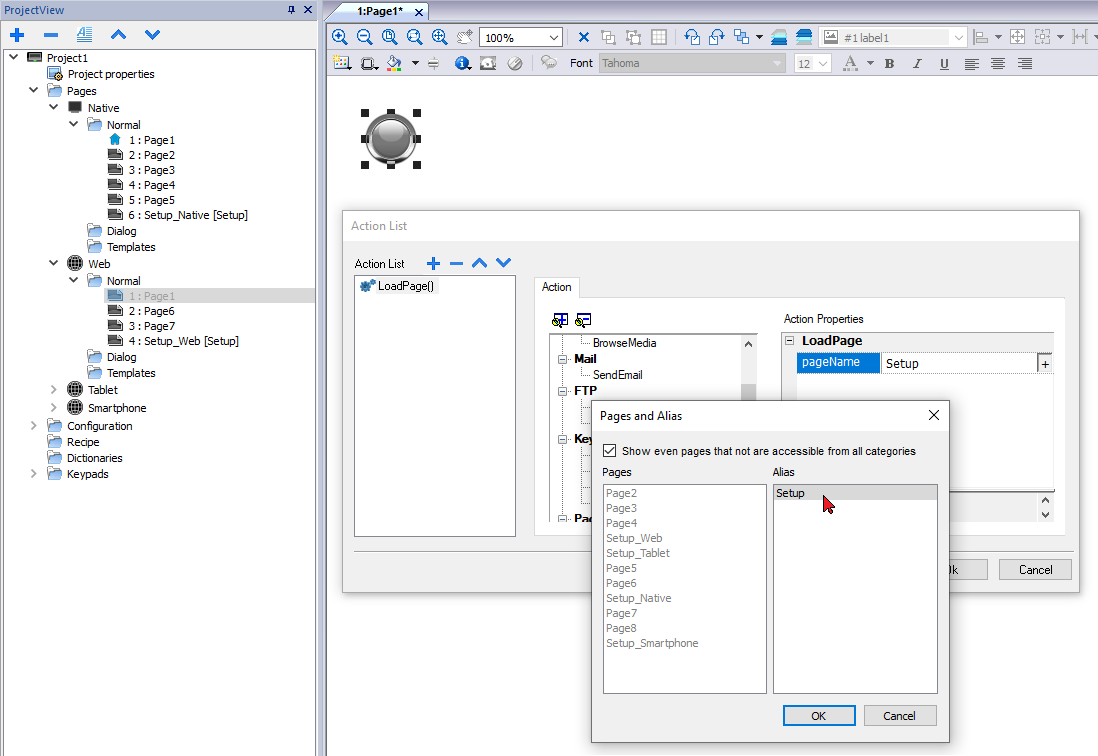Open the fill color paint bucket
Screen dimensions: 1098x756
tap(393, 63)
